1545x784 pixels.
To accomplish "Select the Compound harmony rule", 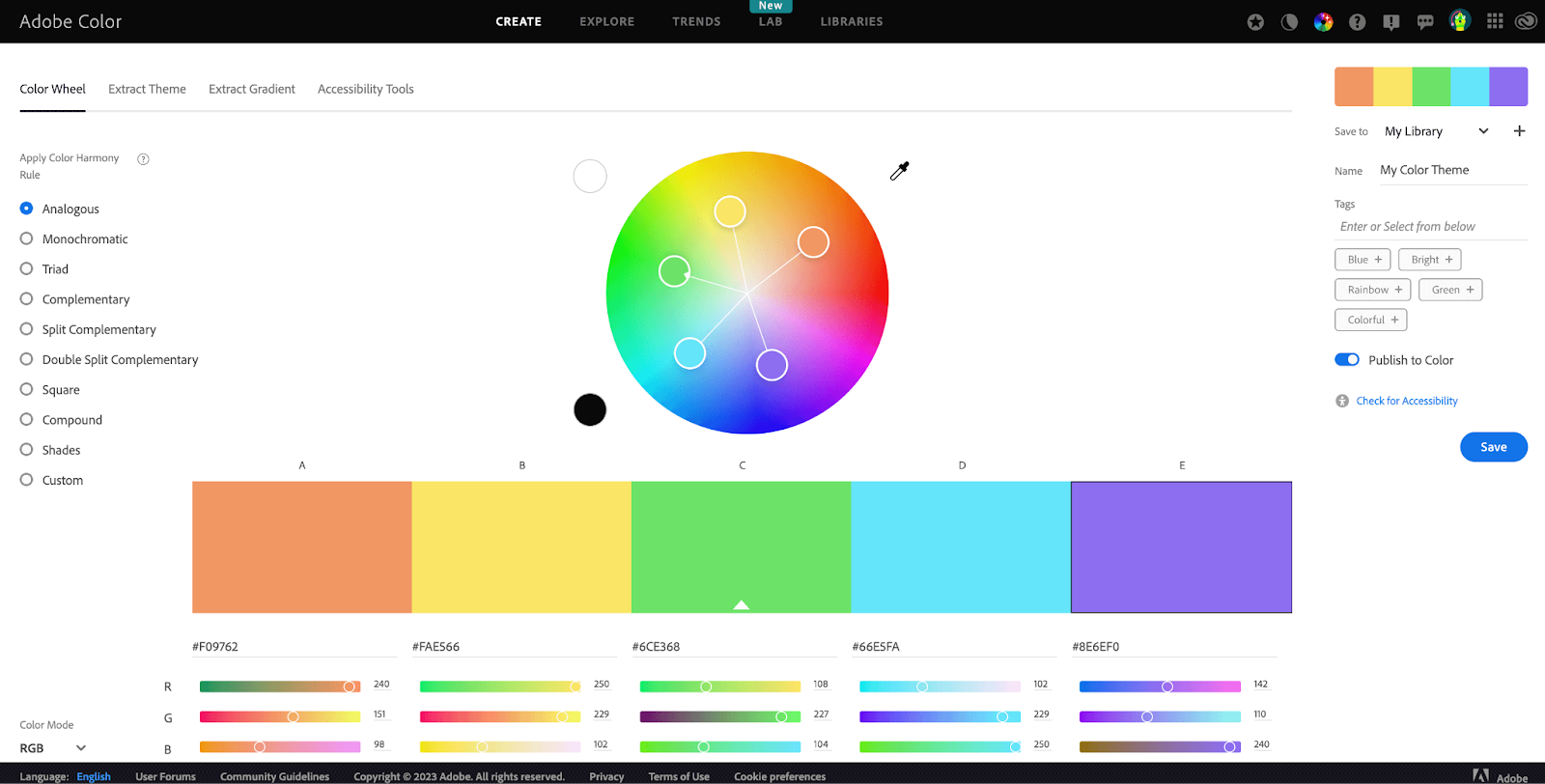I will [x=61, y=420].
